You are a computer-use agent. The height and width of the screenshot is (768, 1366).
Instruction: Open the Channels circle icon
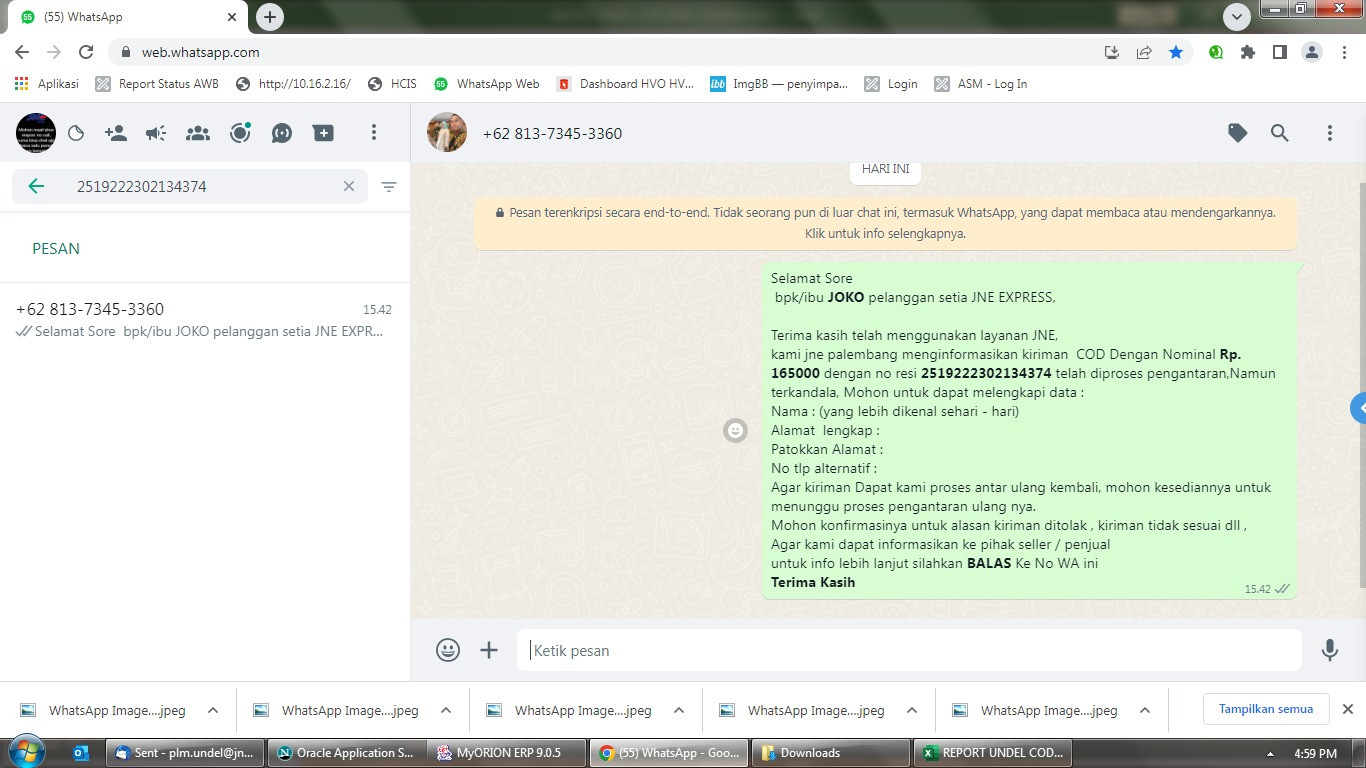[x=240, y=133]
